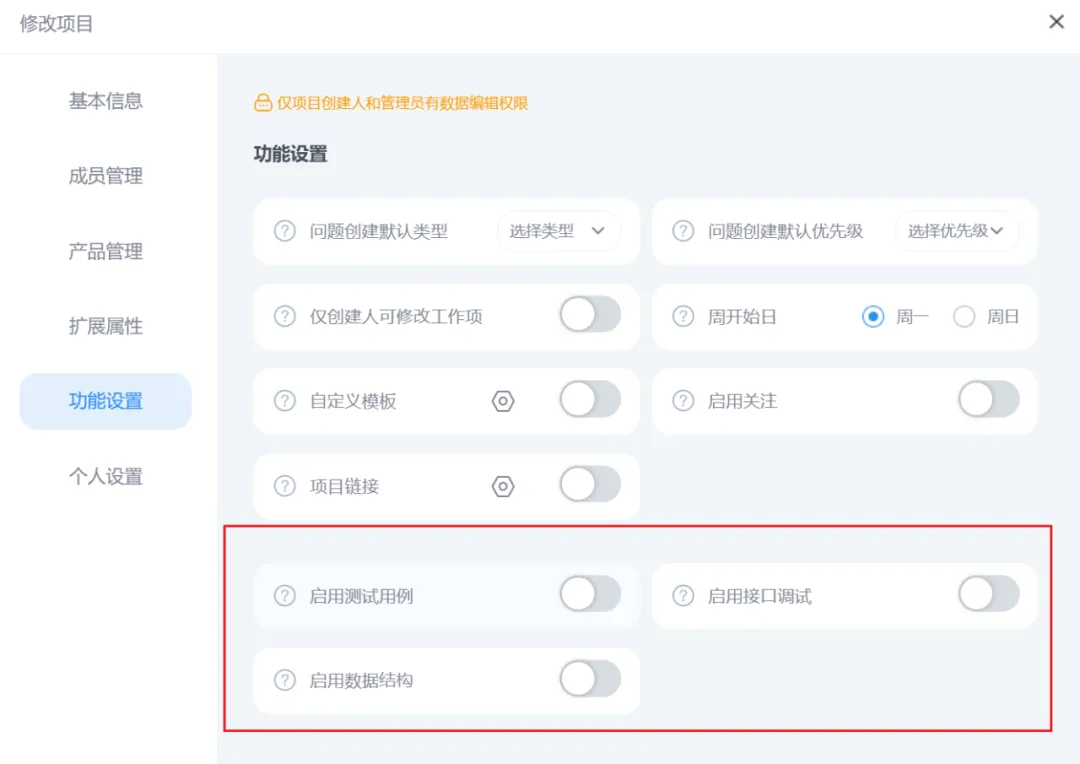Viewport: 1080px width, 764px height.
Task: Expand the 选择优先级 dropdown
Action: (x=955, y=231)
